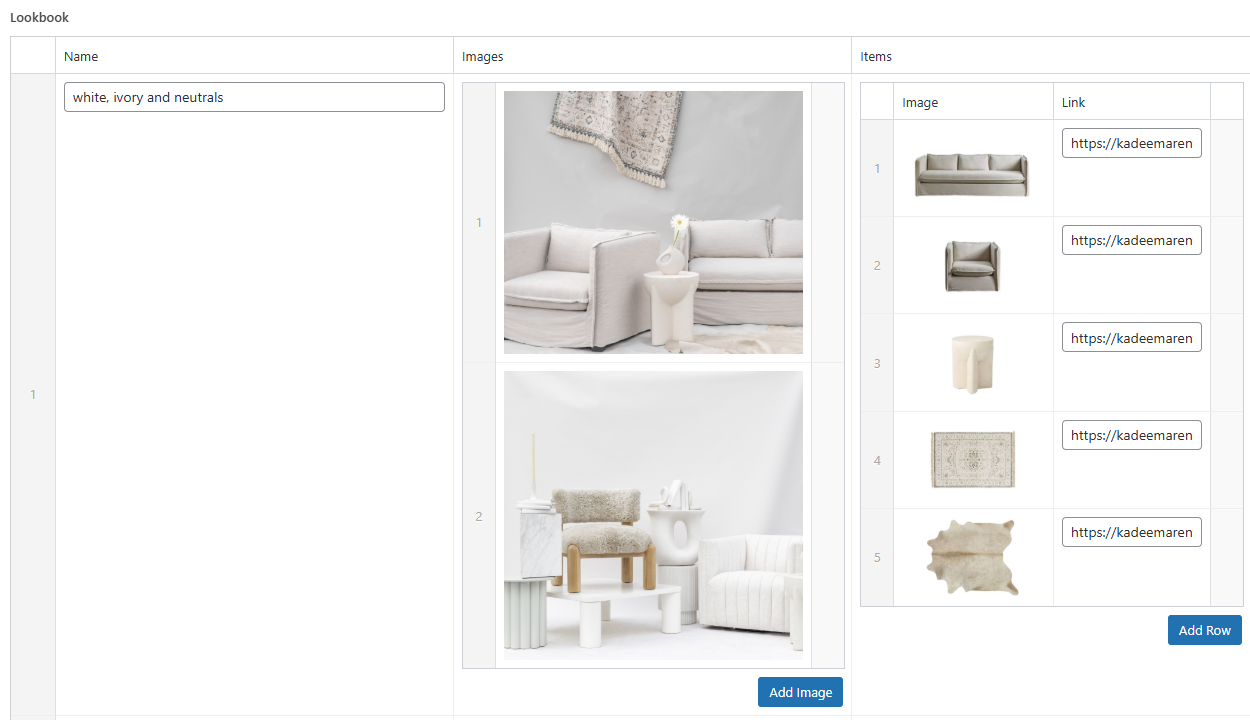Click the Add Row button
Viewport: 1250px width, 720px height.
coord(1204,630)
